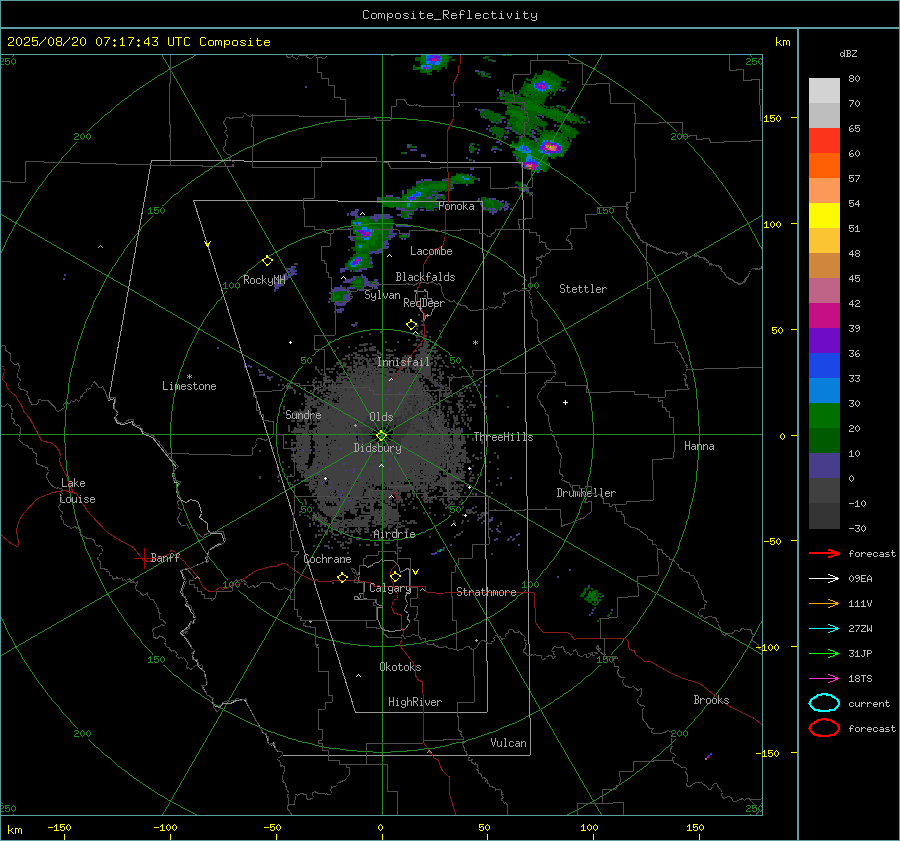Click the Stettler label
The width and height of the screenshot is (900, 841).
pyautogui.click(x=583, y=289)
